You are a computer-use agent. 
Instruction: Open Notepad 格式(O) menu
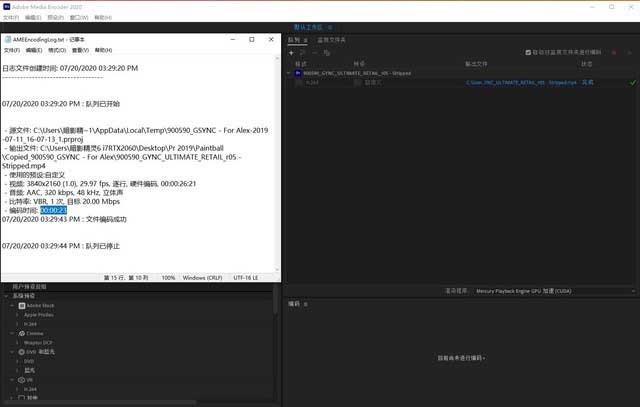[x=57, y=50]
